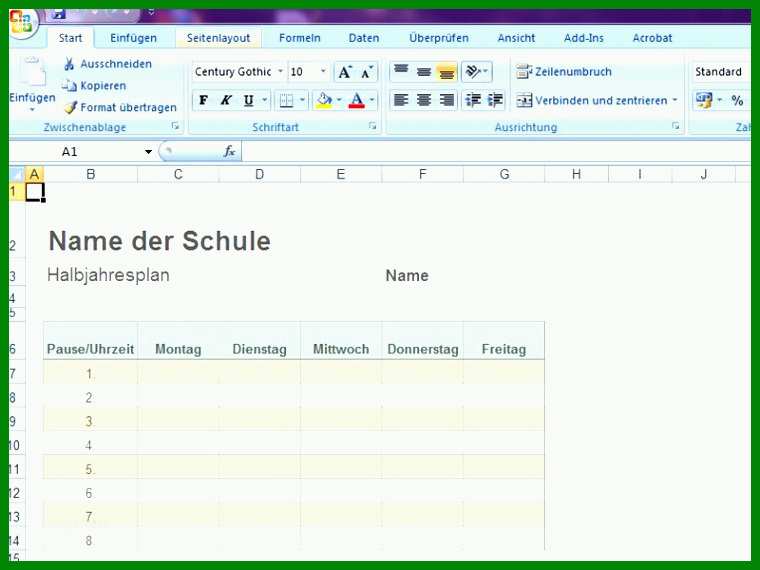Click the accounting number format icon
Screen dimensions: 760x570
tap(704, 100)
